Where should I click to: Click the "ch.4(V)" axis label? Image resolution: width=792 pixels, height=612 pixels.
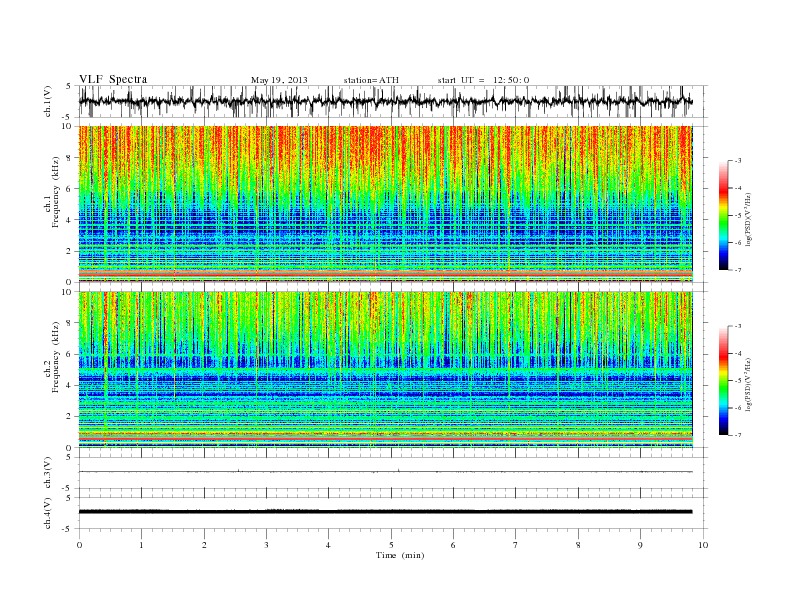coord(47,513)
